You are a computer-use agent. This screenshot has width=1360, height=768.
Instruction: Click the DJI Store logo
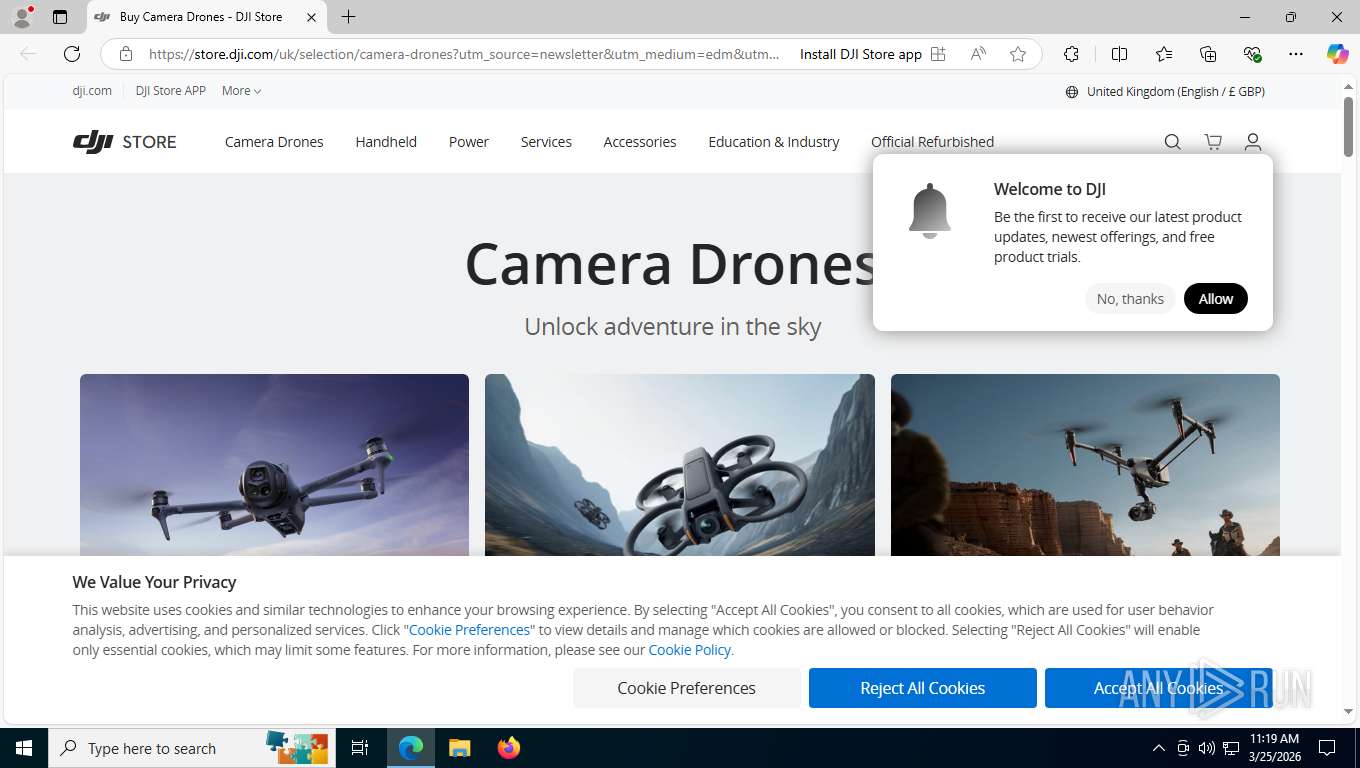pos(124,142)
